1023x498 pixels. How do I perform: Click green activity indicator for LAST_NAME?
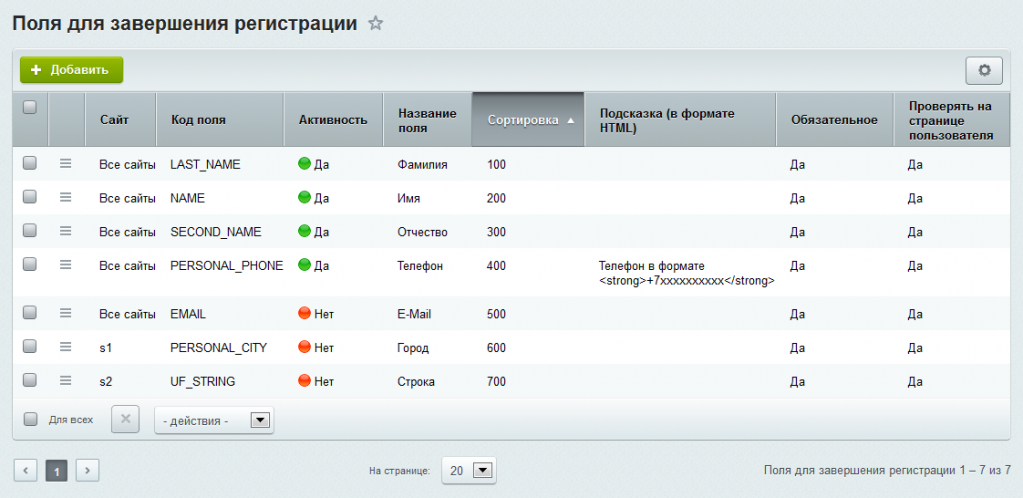304,164
